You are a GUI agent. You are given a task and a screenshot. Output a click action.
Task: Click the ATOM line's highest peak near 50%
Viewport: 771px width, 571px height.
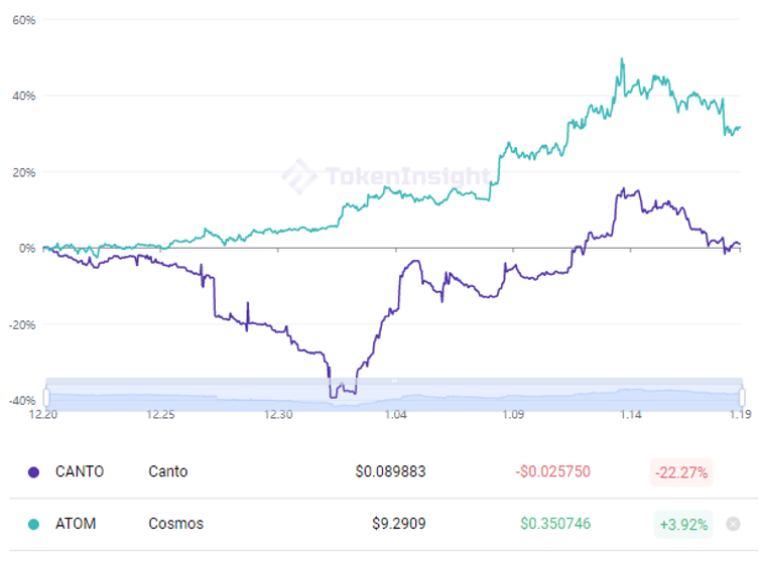point(622,59)
